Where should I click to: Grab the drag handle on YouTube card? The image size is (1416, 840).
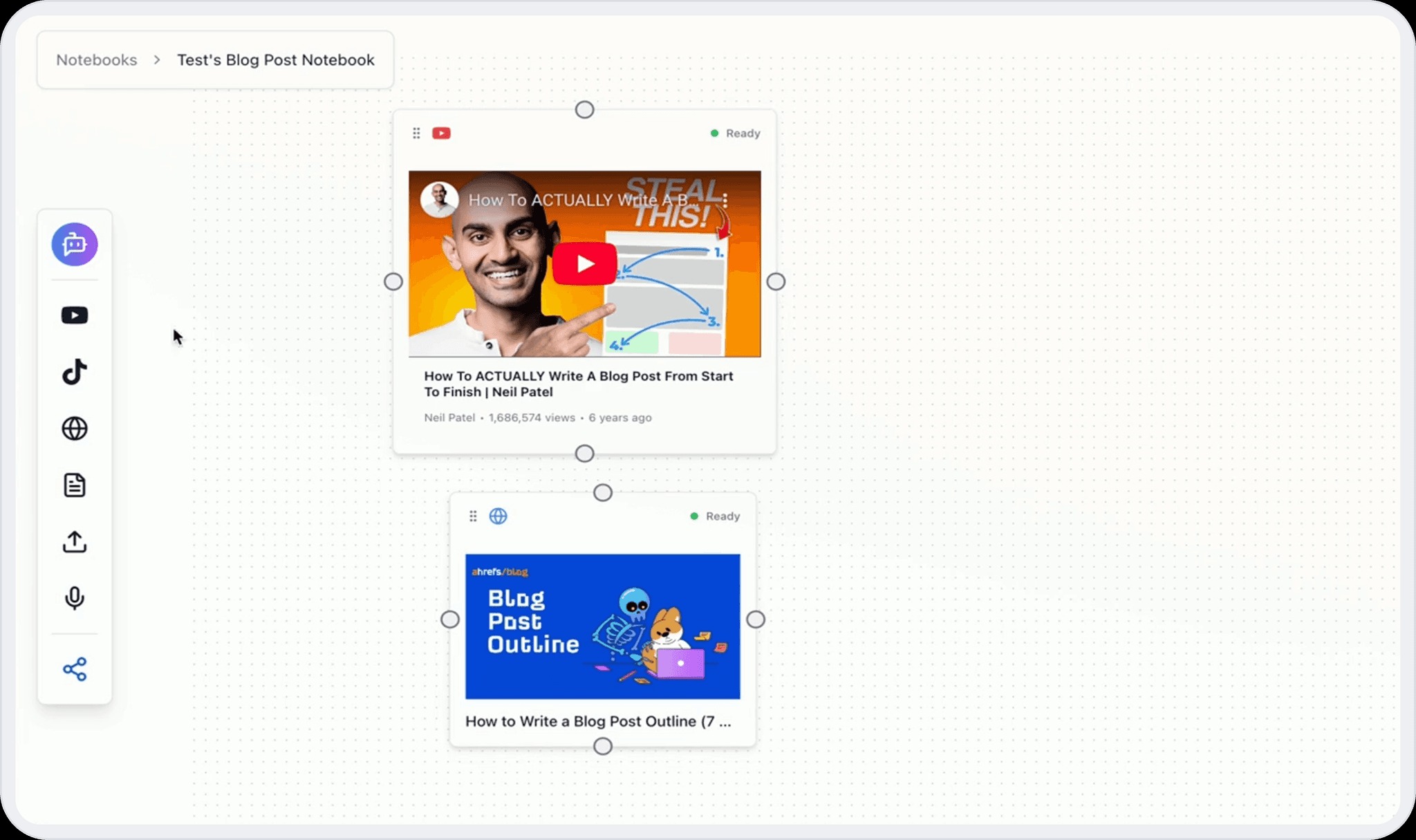click(x=416, y=133)
